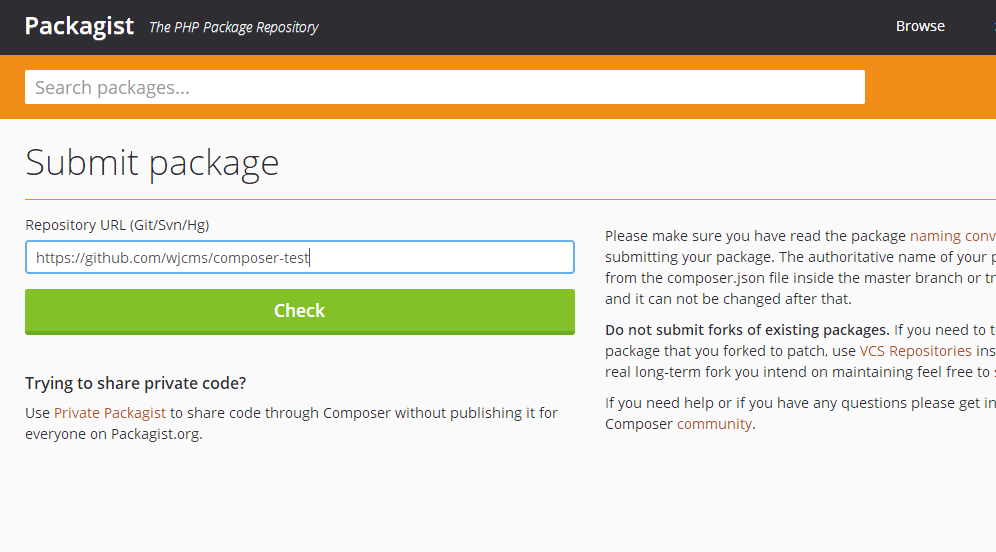The width and height of the screenshot is (996, 552).
Task: Click the "Submit package" heading
Action: tap(152, 162)
